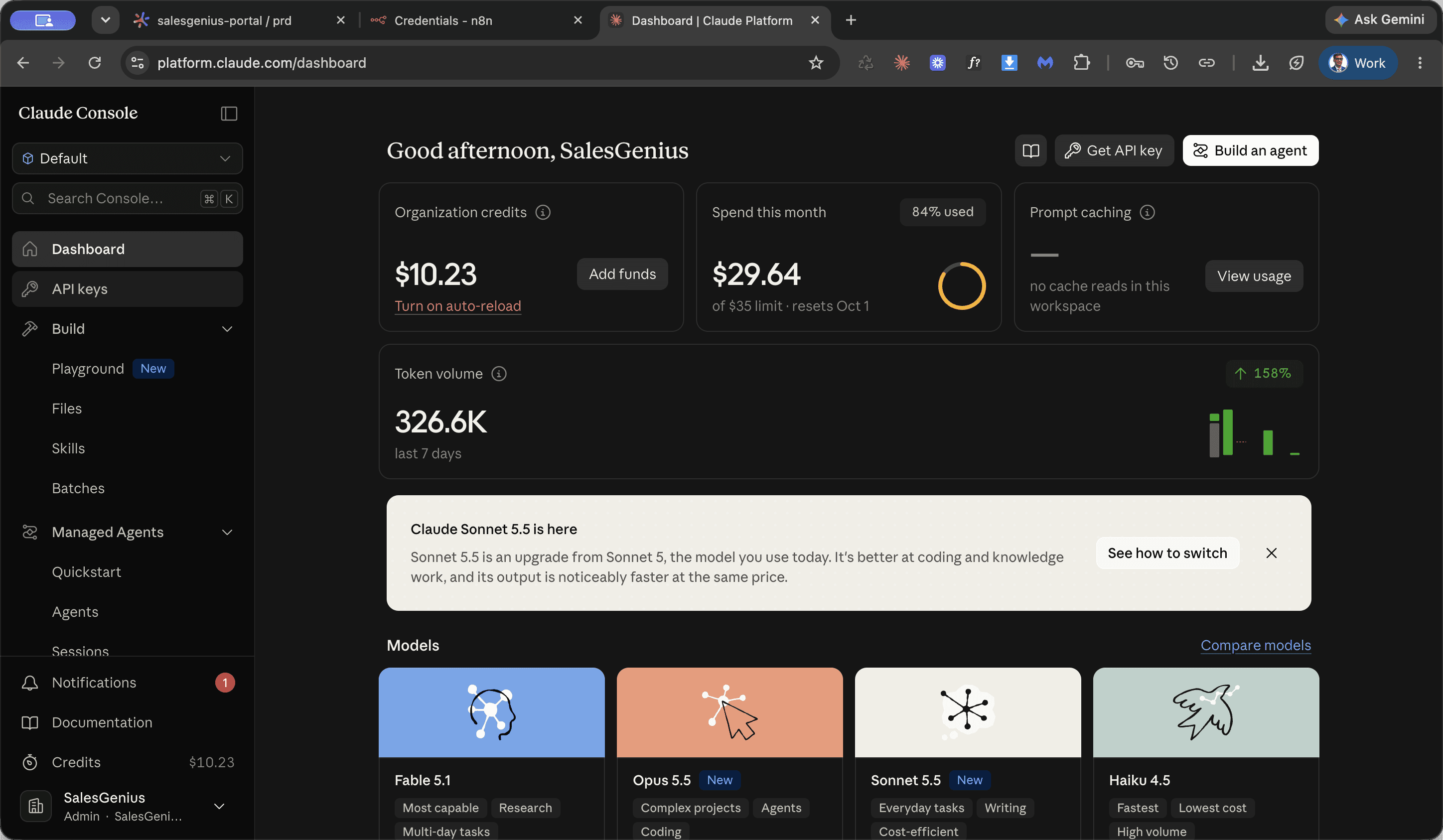Click the Get API key button

(1114, 150)
